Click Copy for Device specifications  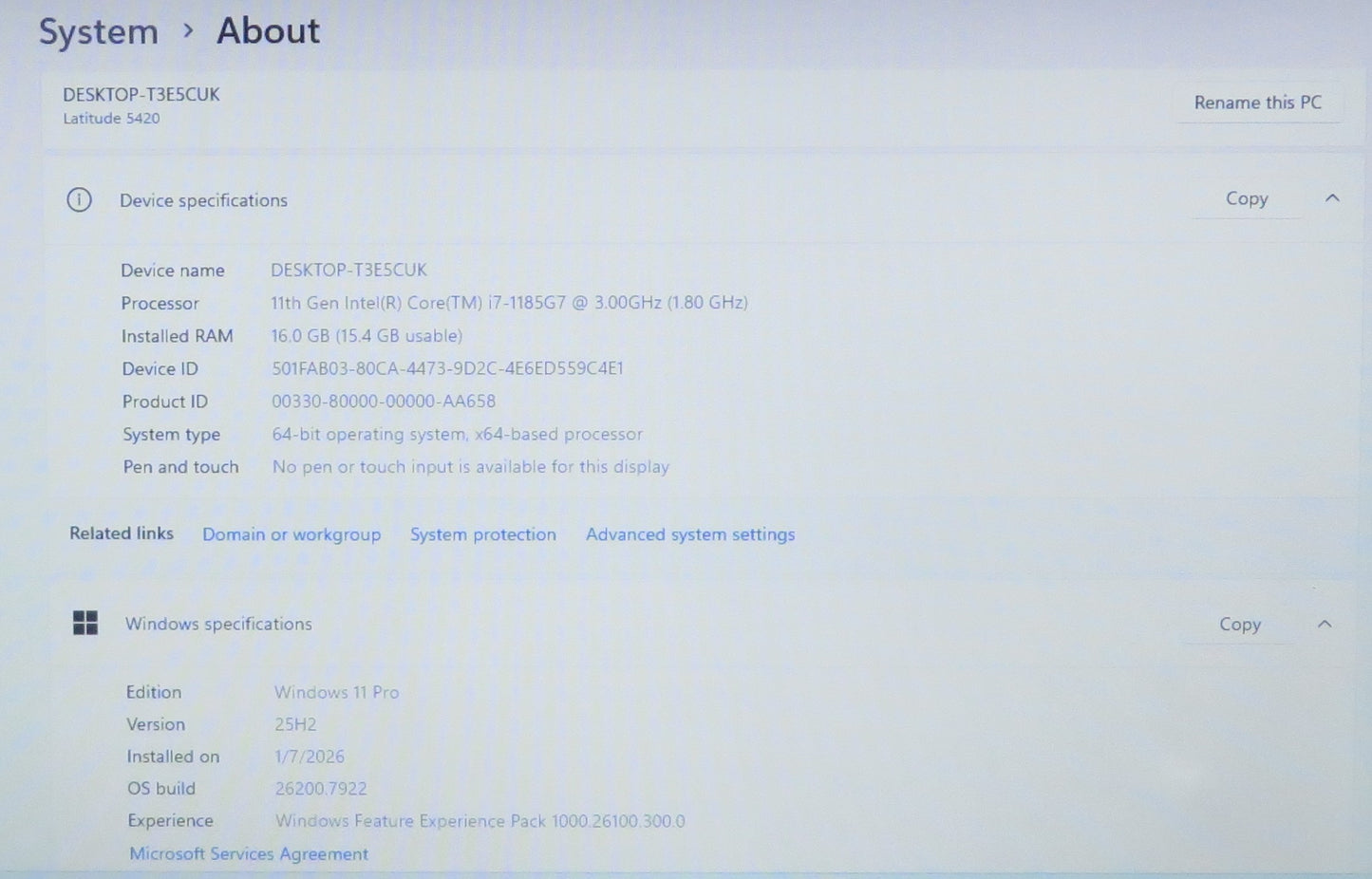[x=1247, y=198]
